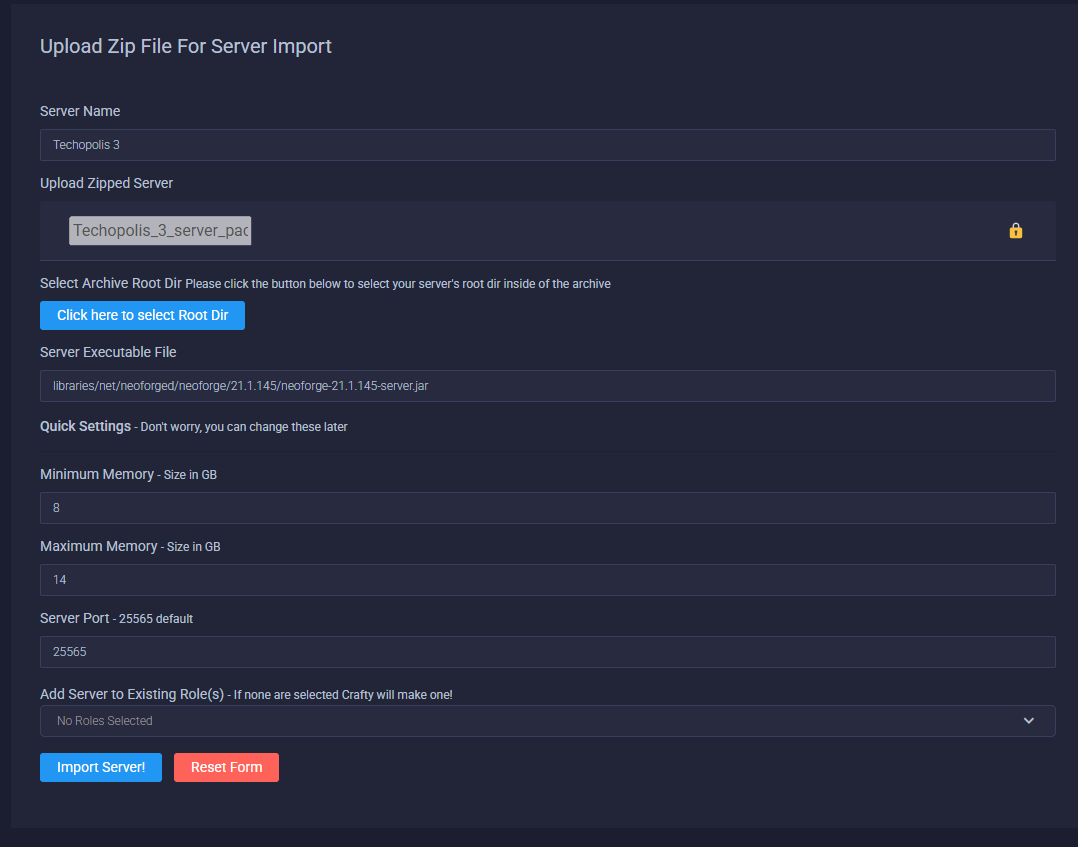Click the Server Port label text
Image resolution: width=1078 pixels, height=847 pixels.
75,618
